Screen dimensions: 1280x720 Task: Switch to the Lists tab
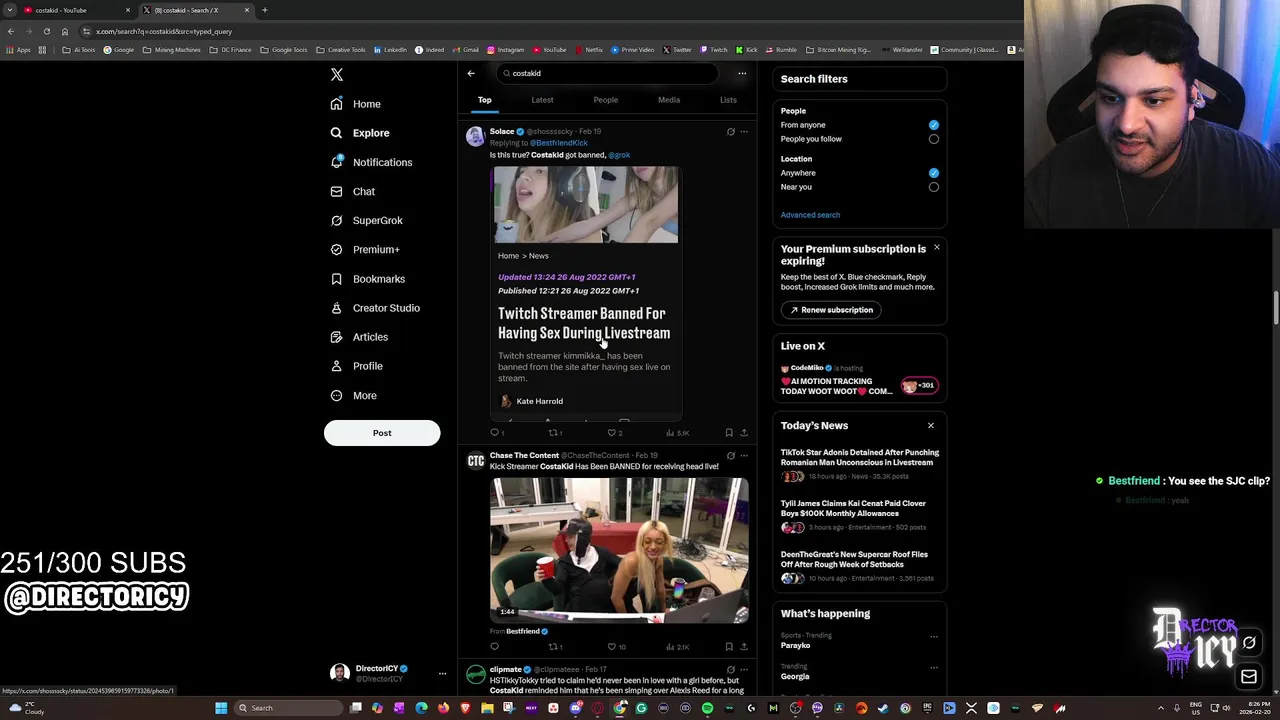(728, 100)
